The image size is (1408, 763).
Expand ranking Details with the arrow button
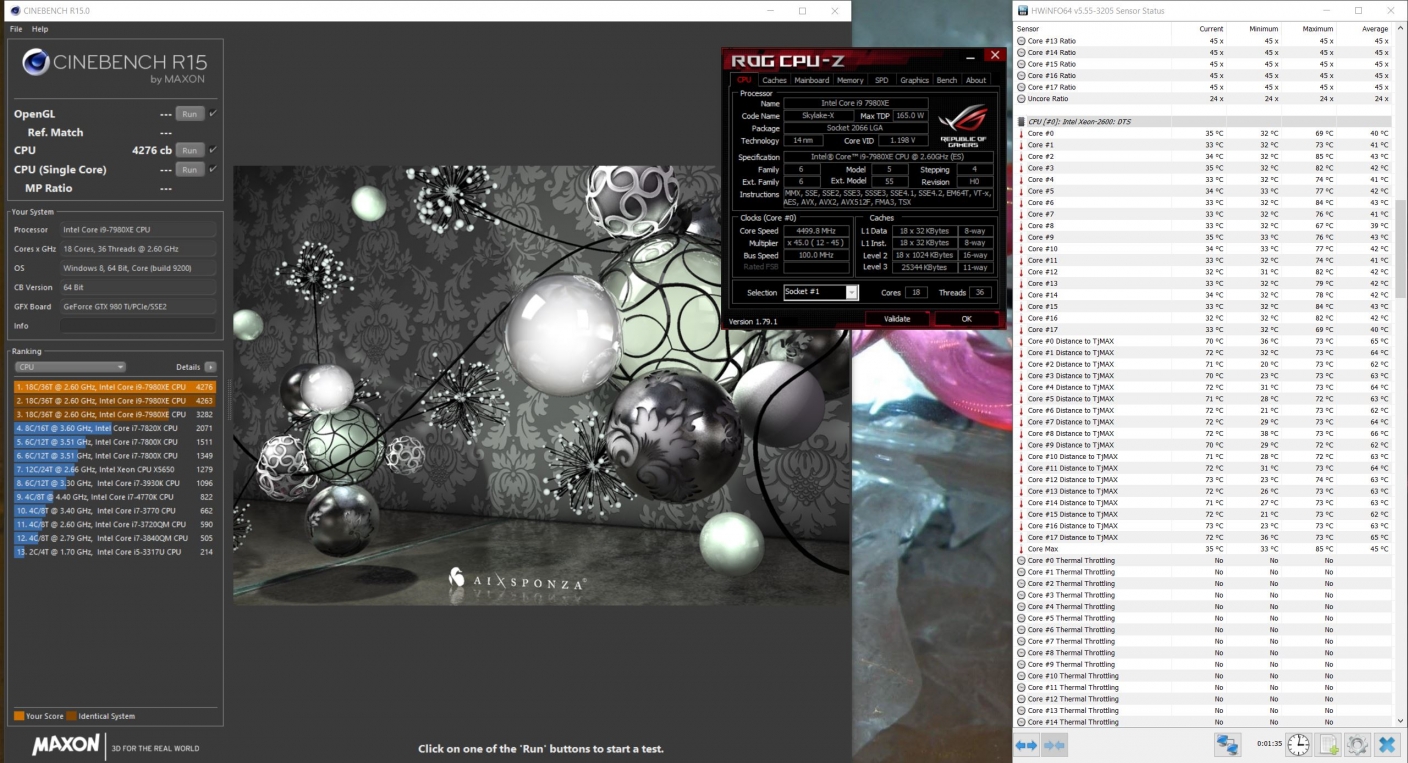tap(211, 367)
